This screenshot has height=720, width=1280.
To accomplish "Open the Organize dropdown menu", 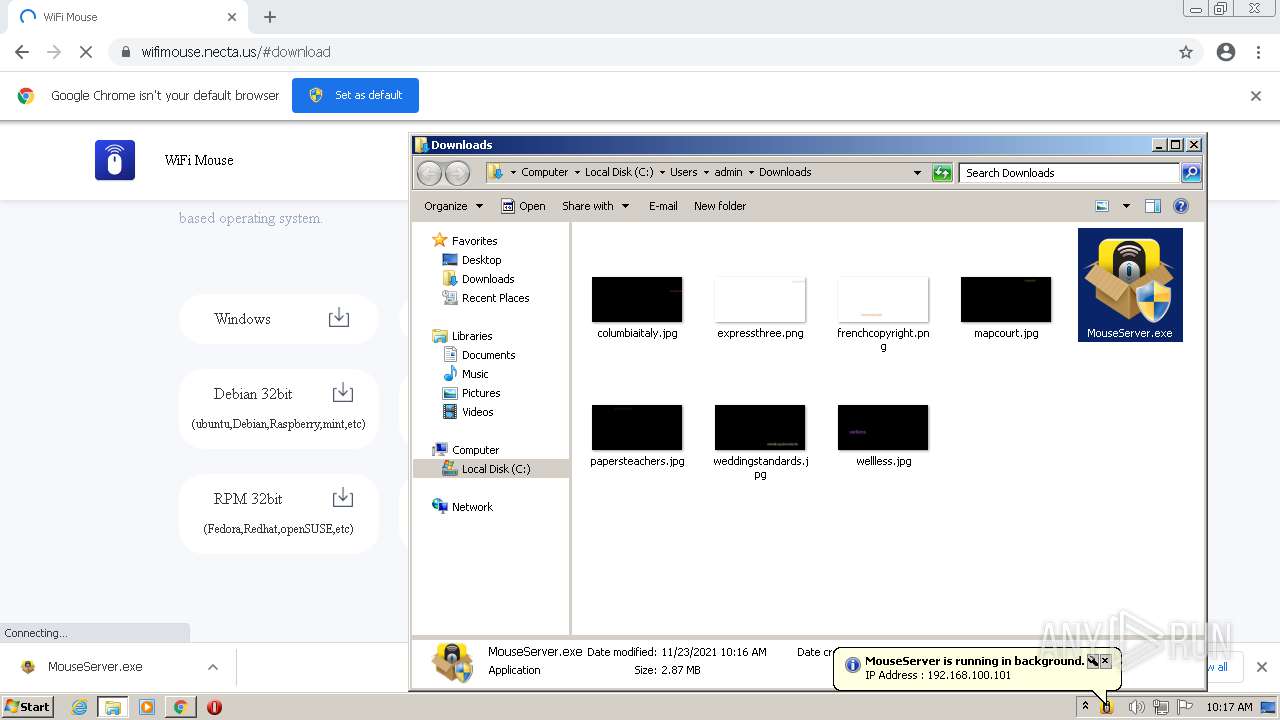I will 453,206.
